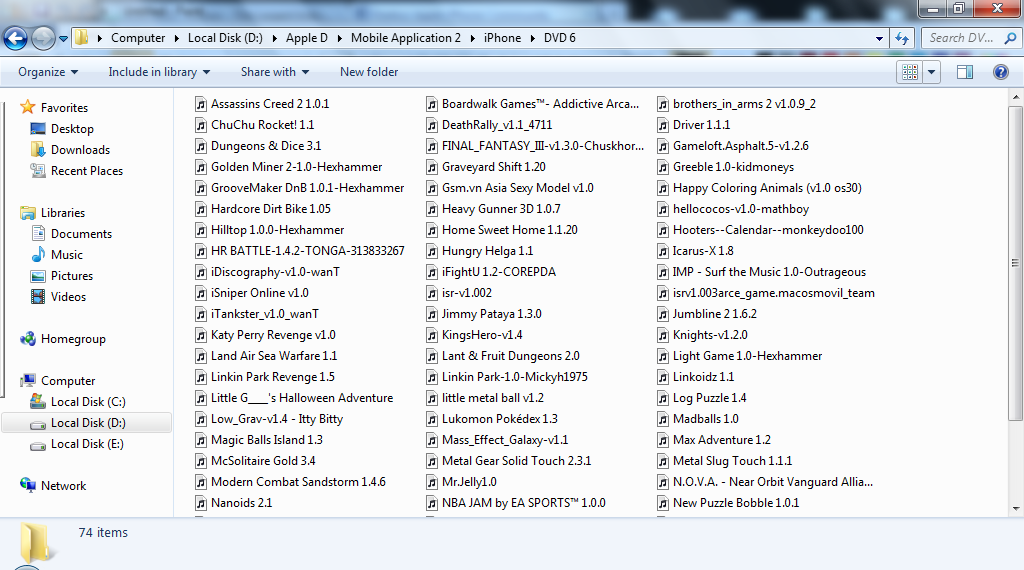Click the search magnifier icon
This screenshot has height=570, width=1024.
pyautogui.click(x=1010, y=38)
